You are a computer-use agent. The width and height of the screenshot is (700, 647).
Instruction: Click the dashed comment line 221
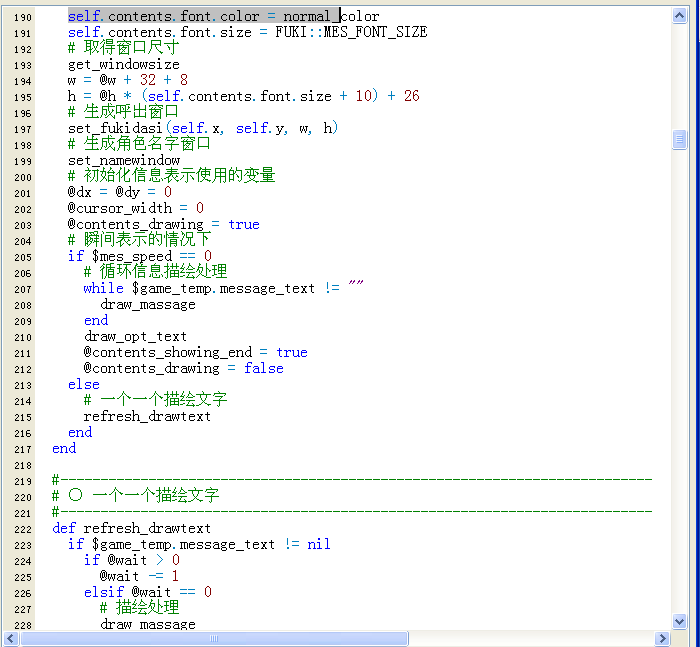[352, 512]
